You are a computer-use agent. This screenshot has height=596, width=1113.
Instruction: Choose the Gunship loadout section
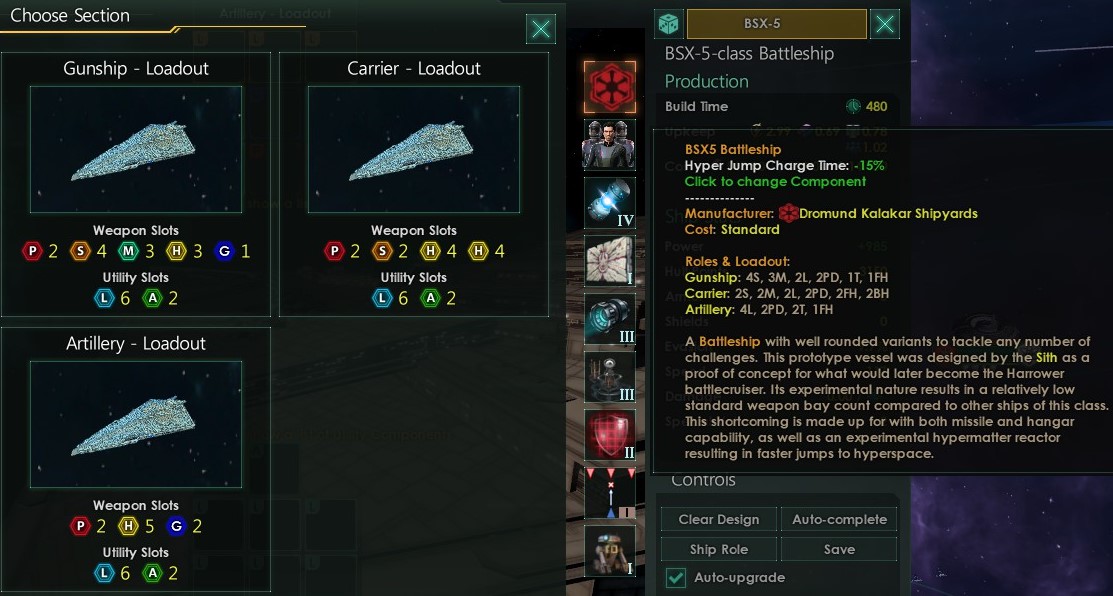click(136, 184)
